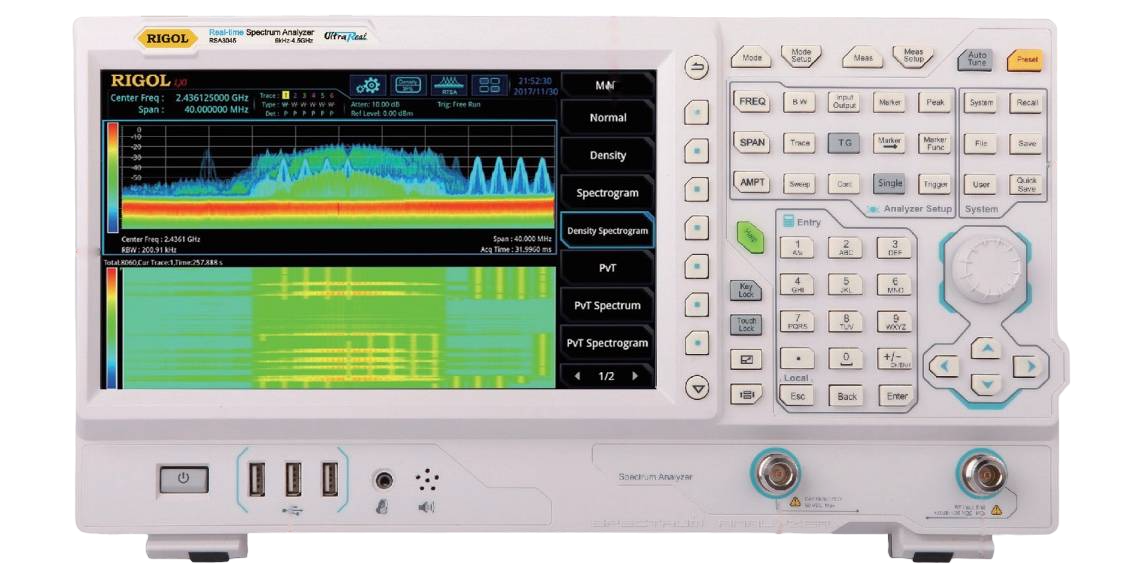Toggle the TG tracking generator key

[844, 143]
